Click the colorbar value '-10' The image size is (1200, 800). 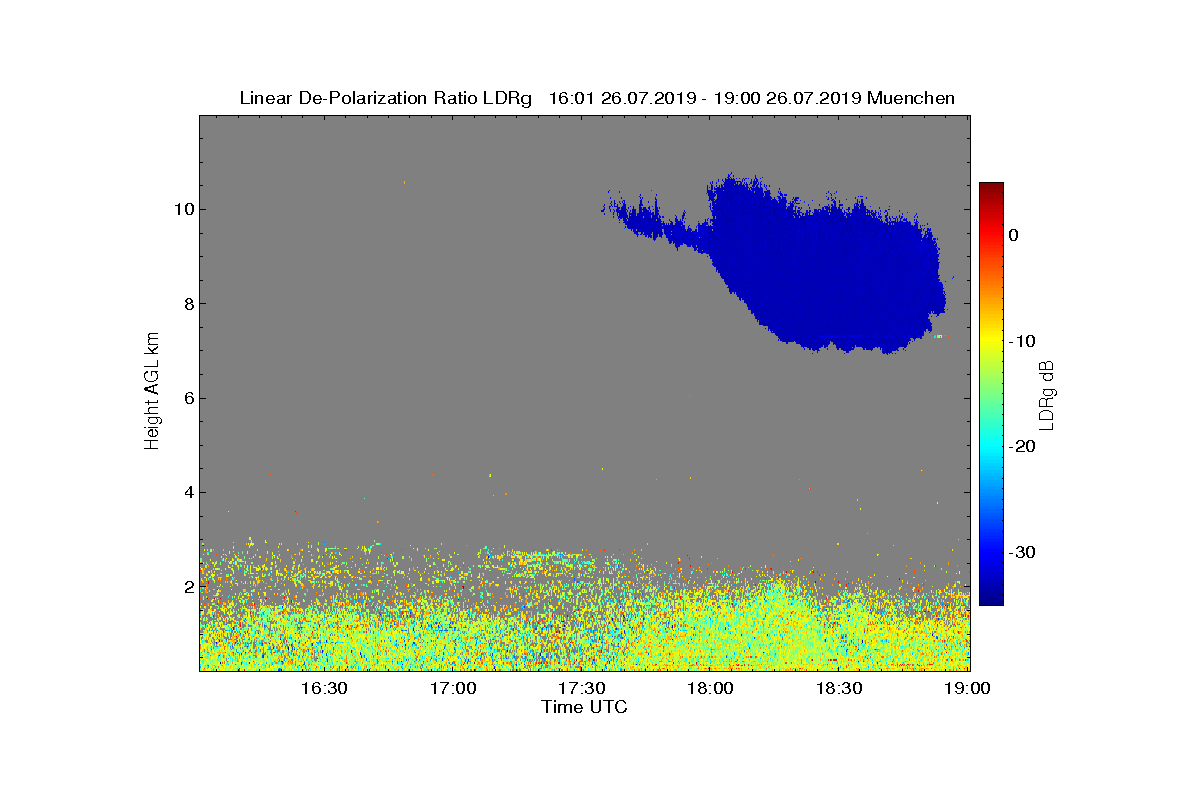click(1022, 341)
